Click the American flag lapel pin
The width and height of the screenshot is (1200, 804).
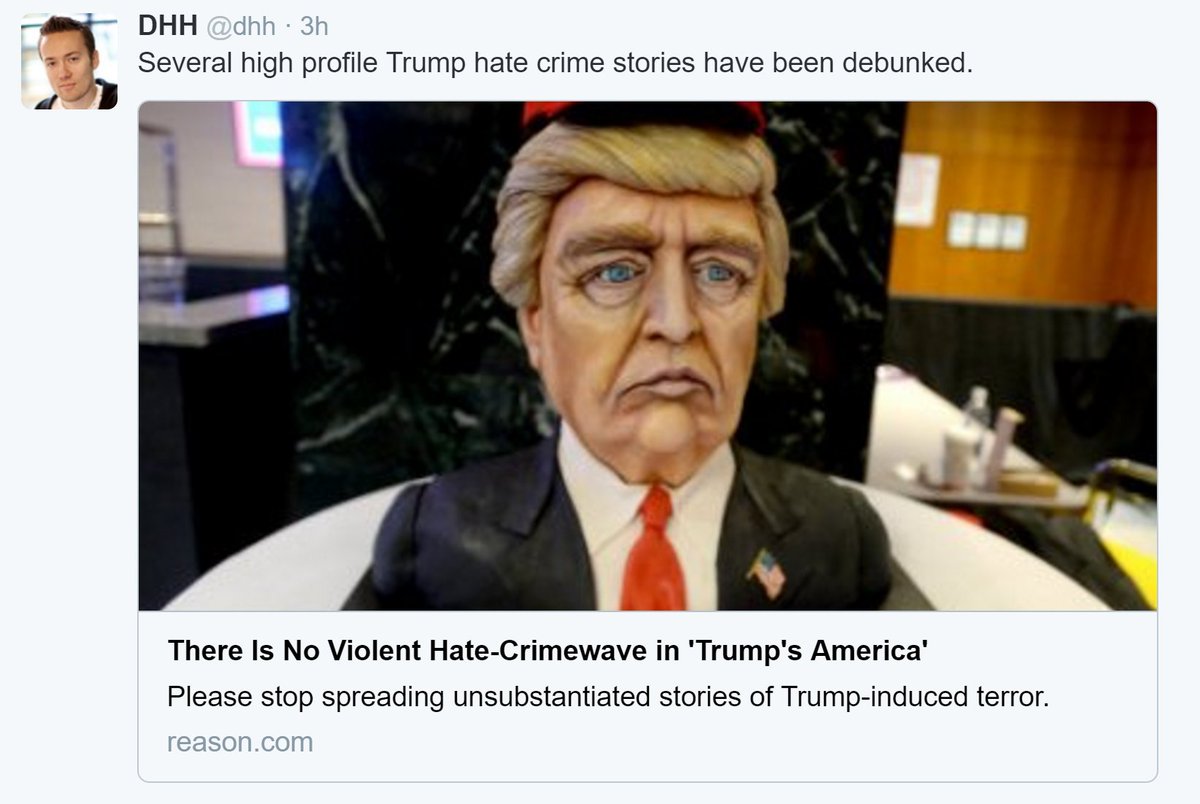[766, 572]
